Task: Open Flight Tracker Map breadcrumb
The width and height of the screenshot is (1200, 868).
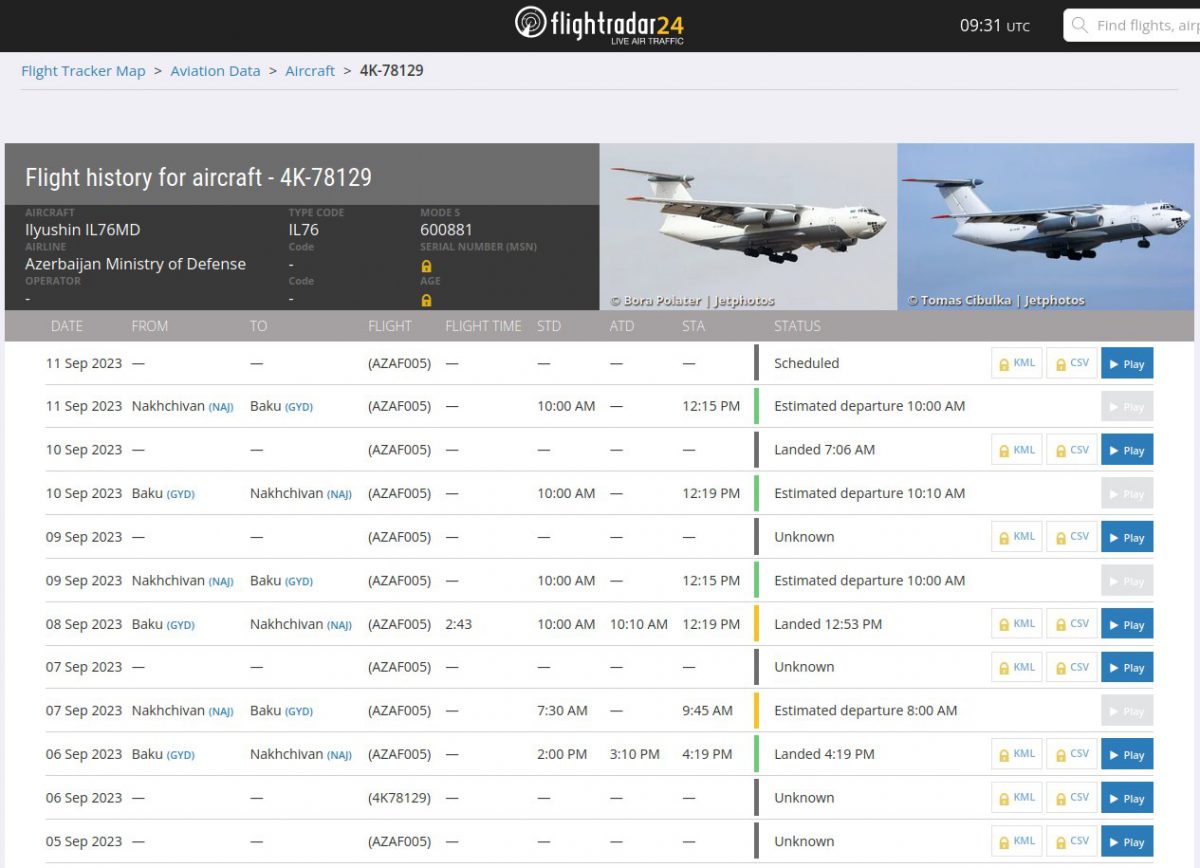Action: pos(83,71)
